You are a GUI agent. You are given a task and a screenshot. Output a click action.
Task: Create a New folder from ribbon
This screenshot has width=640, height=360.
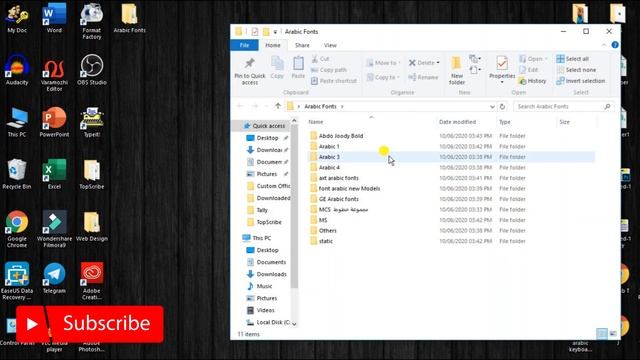coord(456,71)
